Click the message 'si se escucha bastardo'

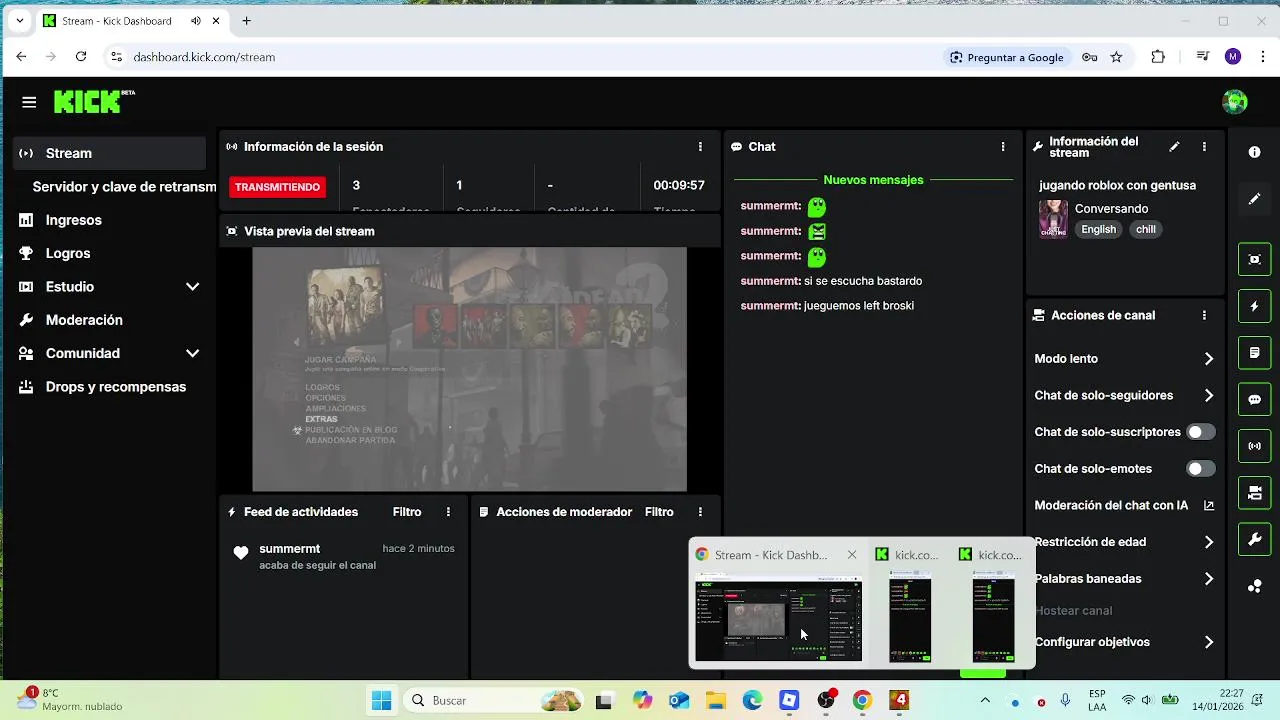863,281
